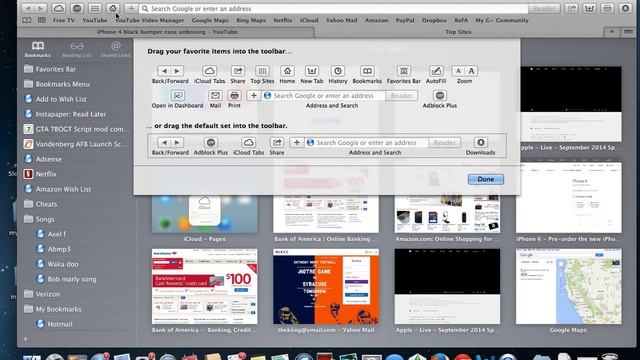Click the Back arrow in Safari's top toolbar
The width and height of the screenshot is (640, 360).
click(28, 8)
